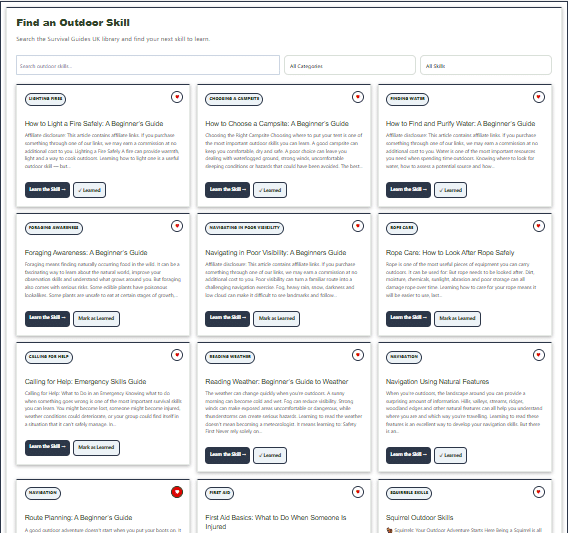Unmark Light a Fire Safely as learned
This screenshot has height=533, width=568.
click(89, 190)
